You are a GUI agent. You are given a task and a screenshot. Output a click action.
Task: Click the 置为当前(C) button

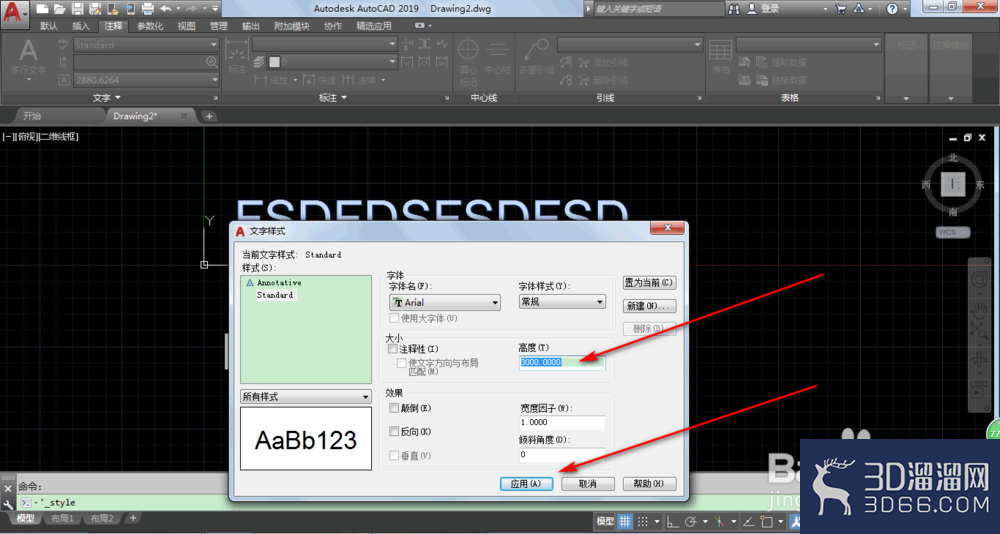pos(649,283)
